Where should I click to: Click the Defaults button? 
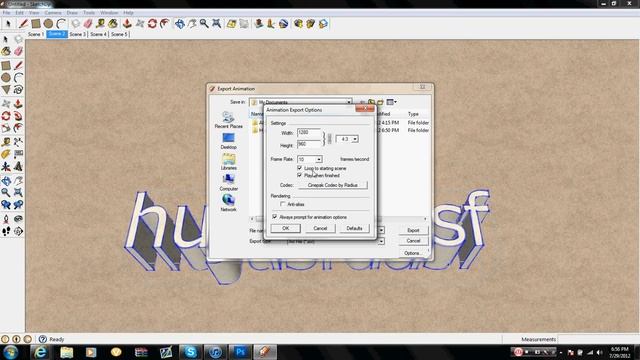pos(354,228)
